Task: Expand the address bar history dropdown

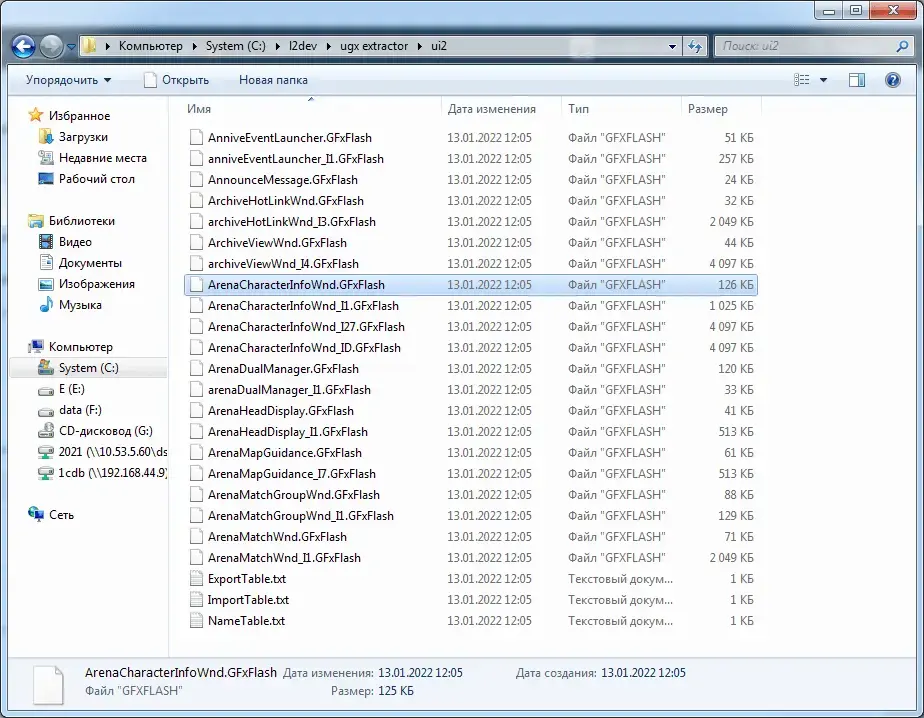Action: 670,46
